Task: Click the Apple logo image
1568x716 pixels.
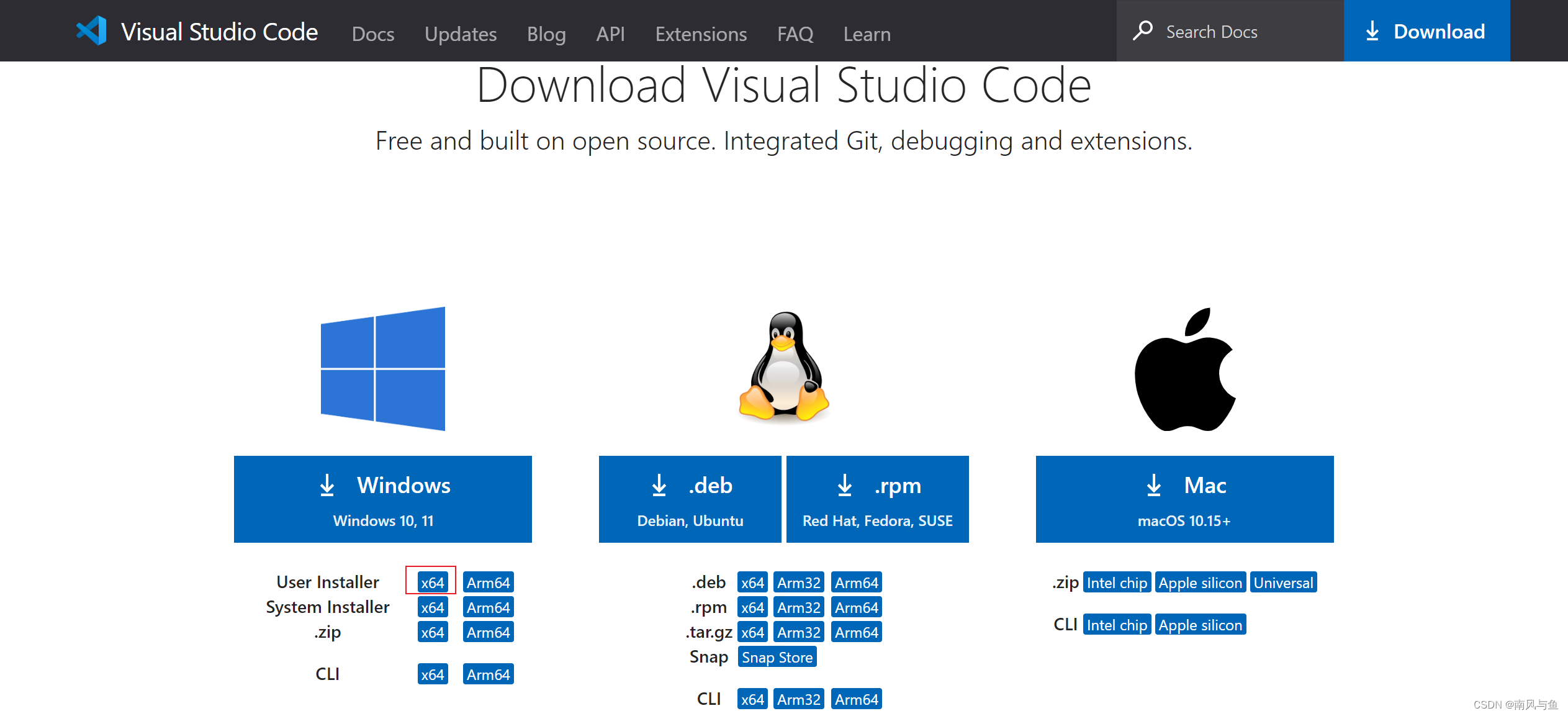Action: tap(1184, 369)
